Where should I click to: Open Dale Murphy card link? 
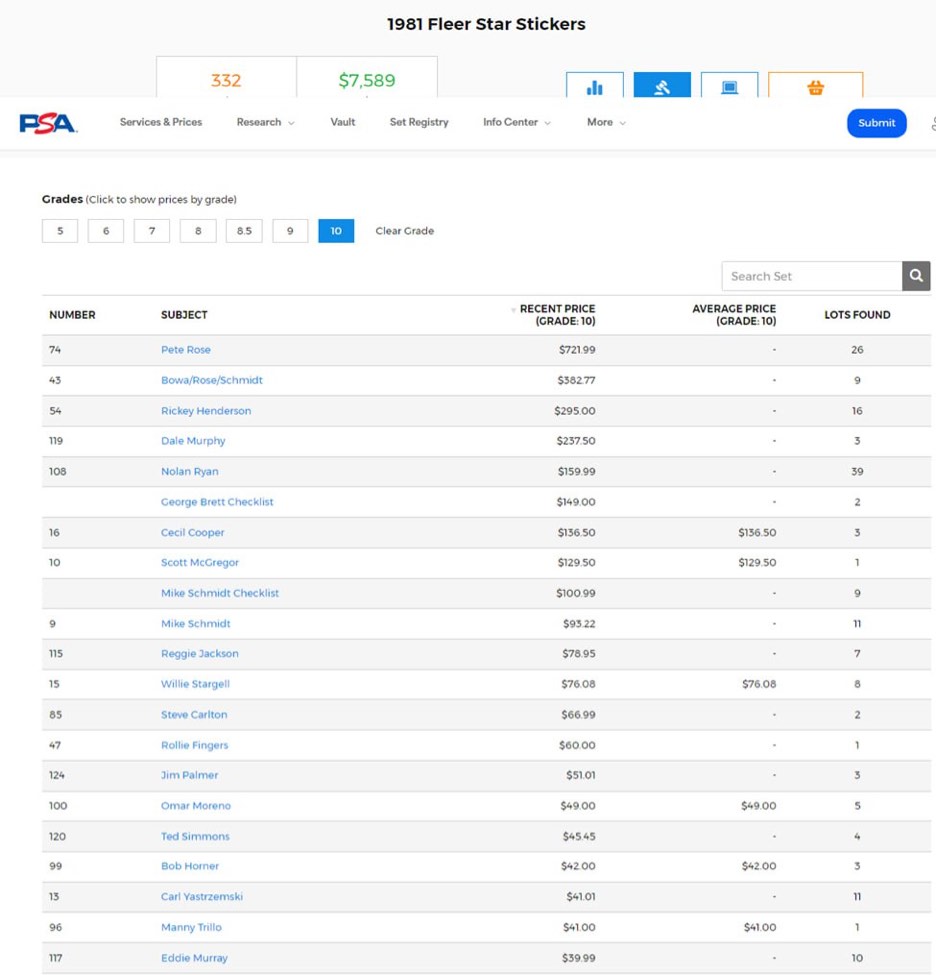coord(193,441)
